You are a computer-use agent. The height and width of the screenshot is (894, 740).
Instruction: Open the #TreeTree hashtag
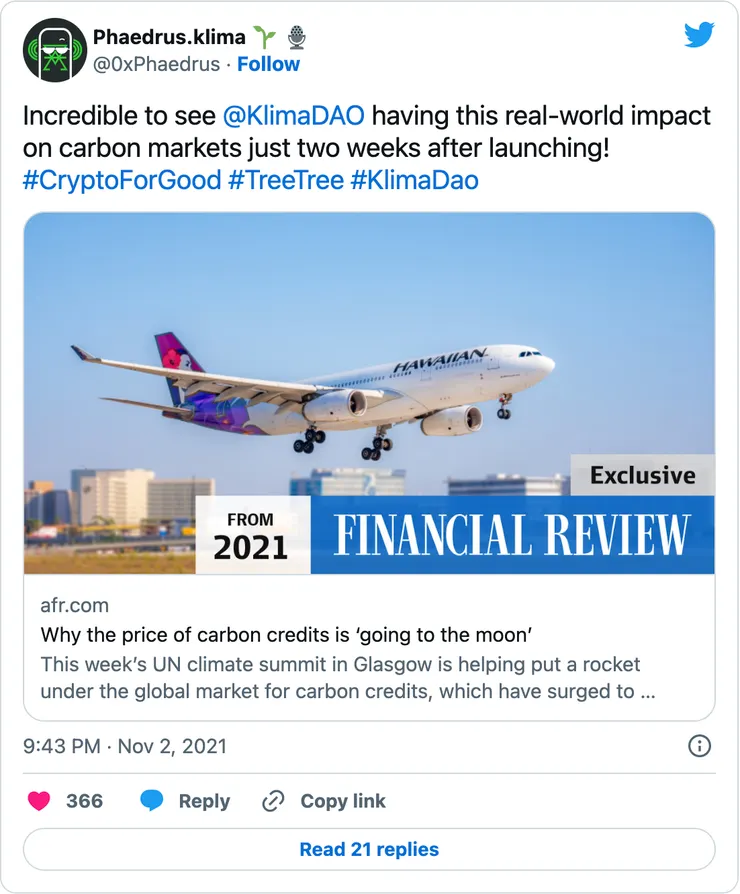click(284, 180)
